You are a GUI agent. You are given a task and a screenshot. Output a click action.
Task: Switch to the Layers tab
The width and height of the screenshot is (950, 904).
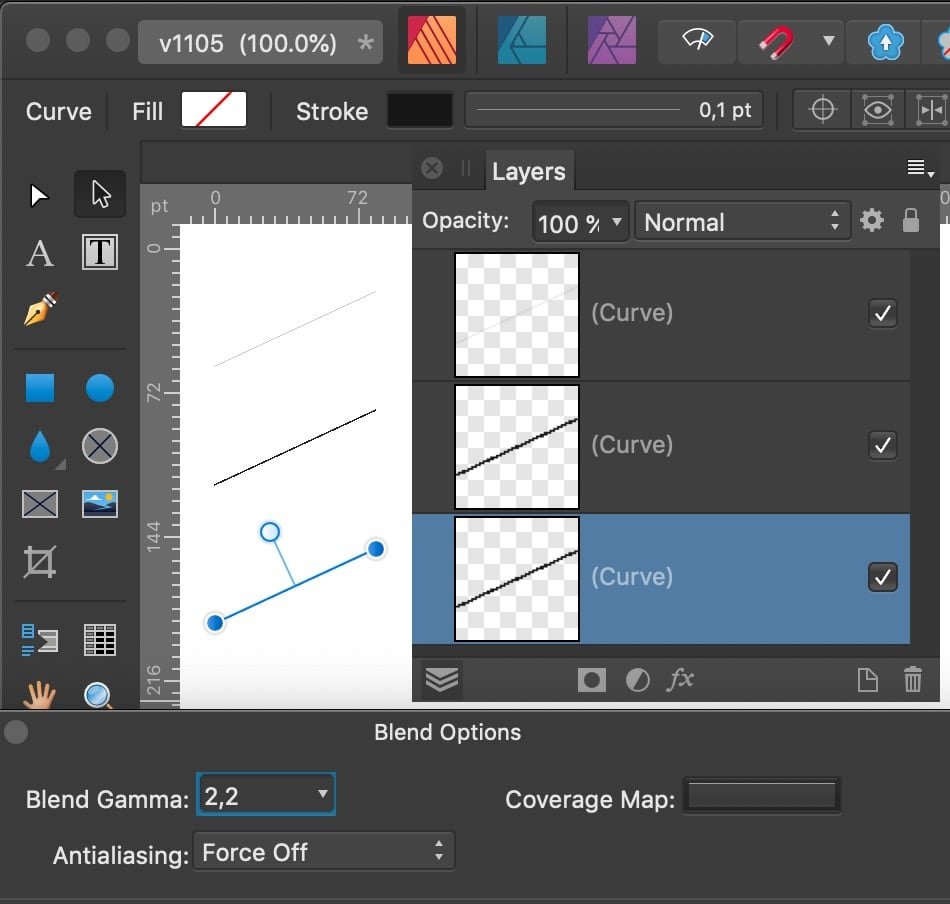pos(529,171)
